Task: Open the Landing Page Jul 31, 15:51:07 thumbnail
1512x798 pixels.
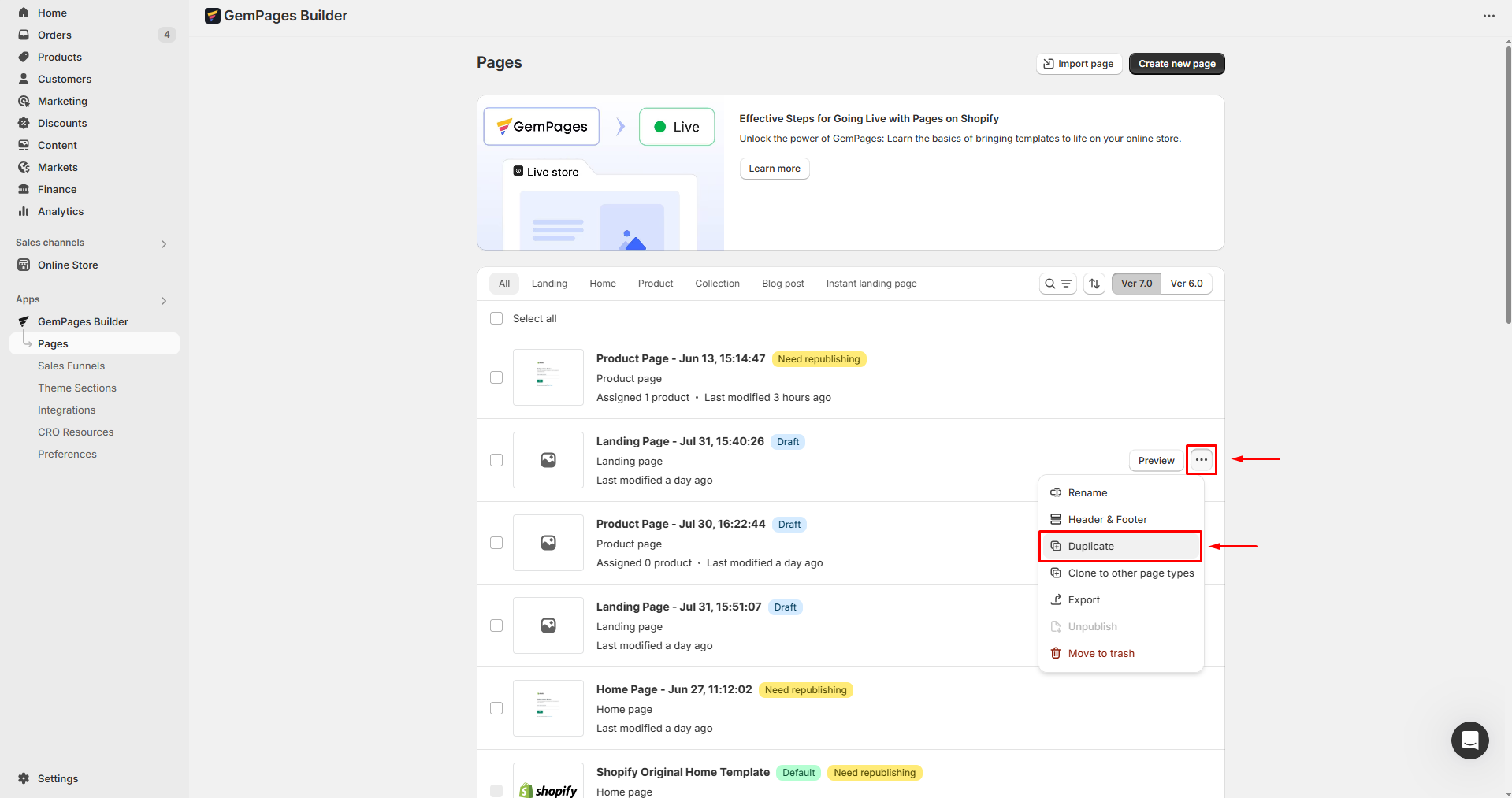Action: 548,625
